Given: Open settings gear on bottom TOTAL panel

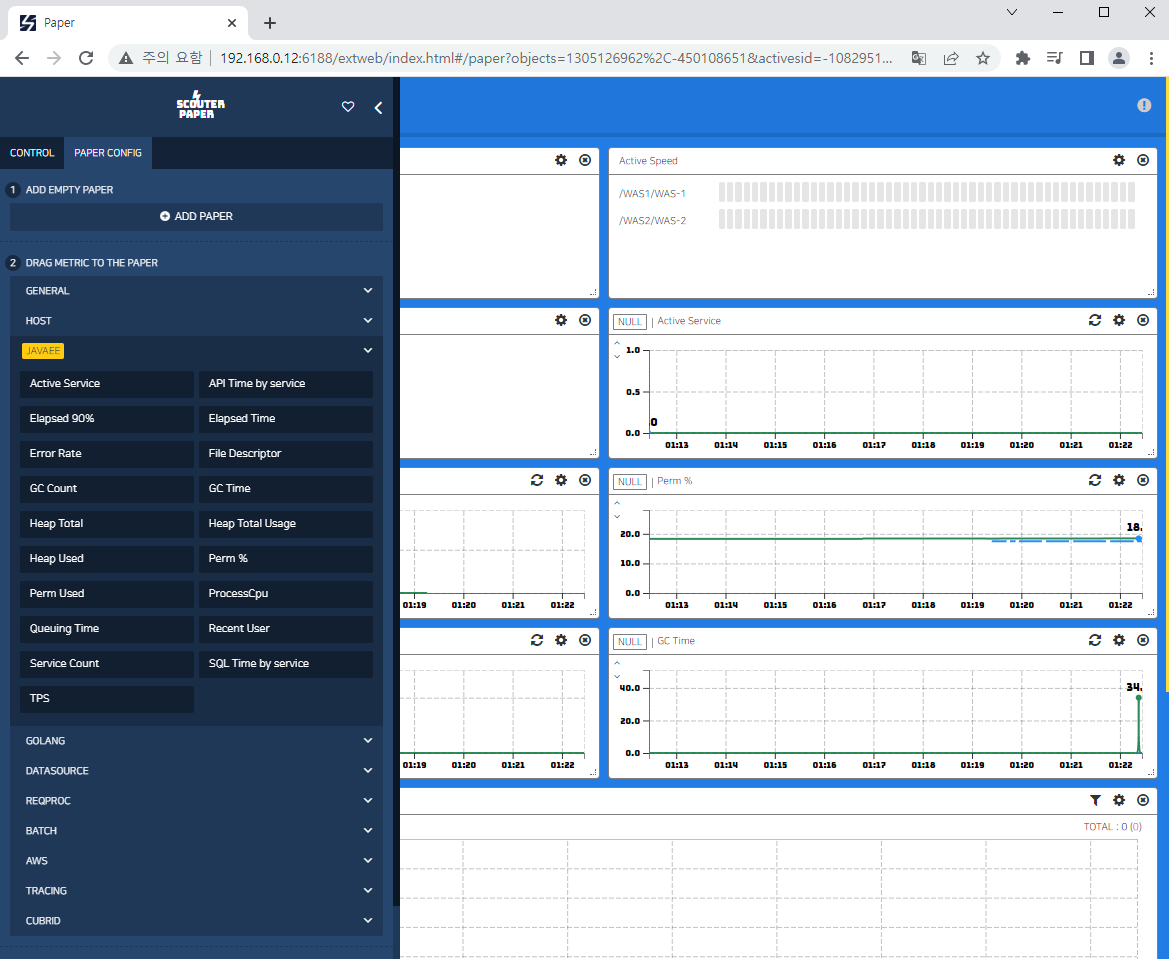Looking at the screenshot, I should click(1118, 800).
